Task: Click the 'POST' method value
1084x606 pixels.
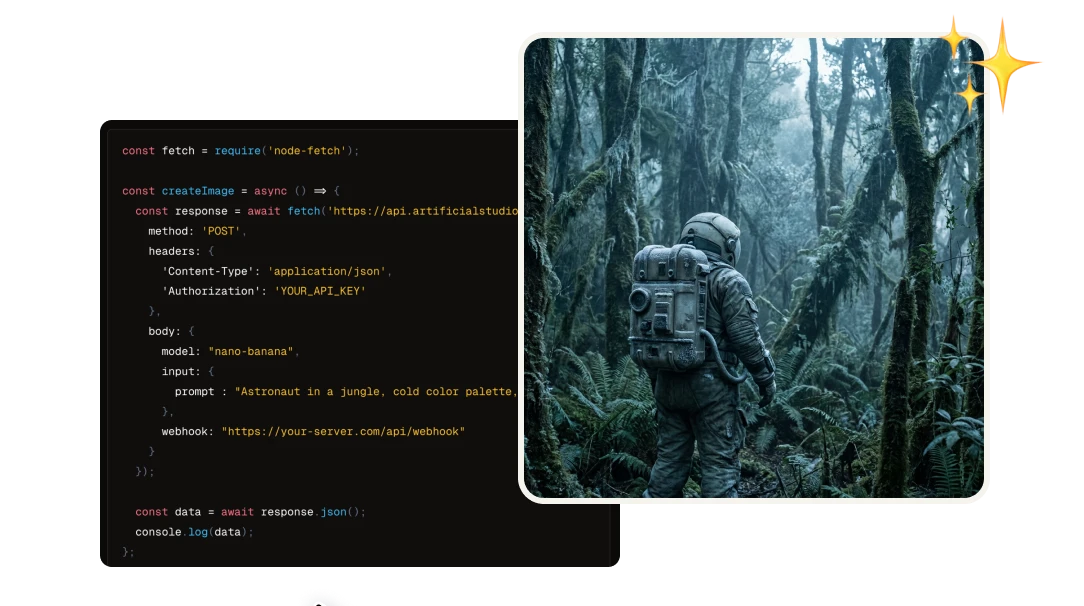Action: click(x=221, y=231)
